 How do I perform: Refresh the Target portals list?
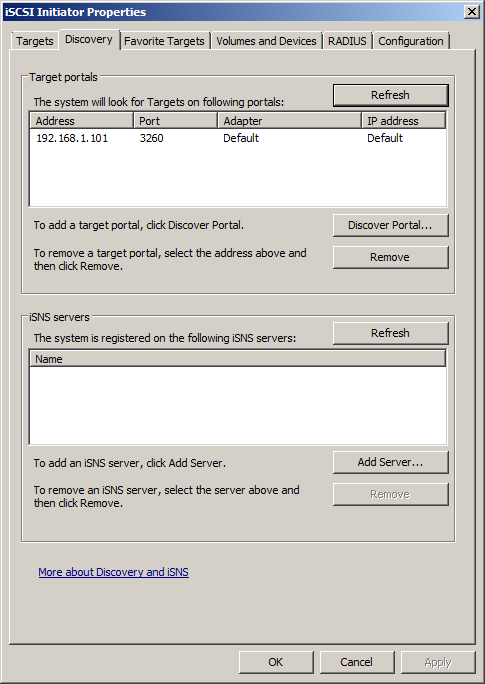tap(390, 95)
